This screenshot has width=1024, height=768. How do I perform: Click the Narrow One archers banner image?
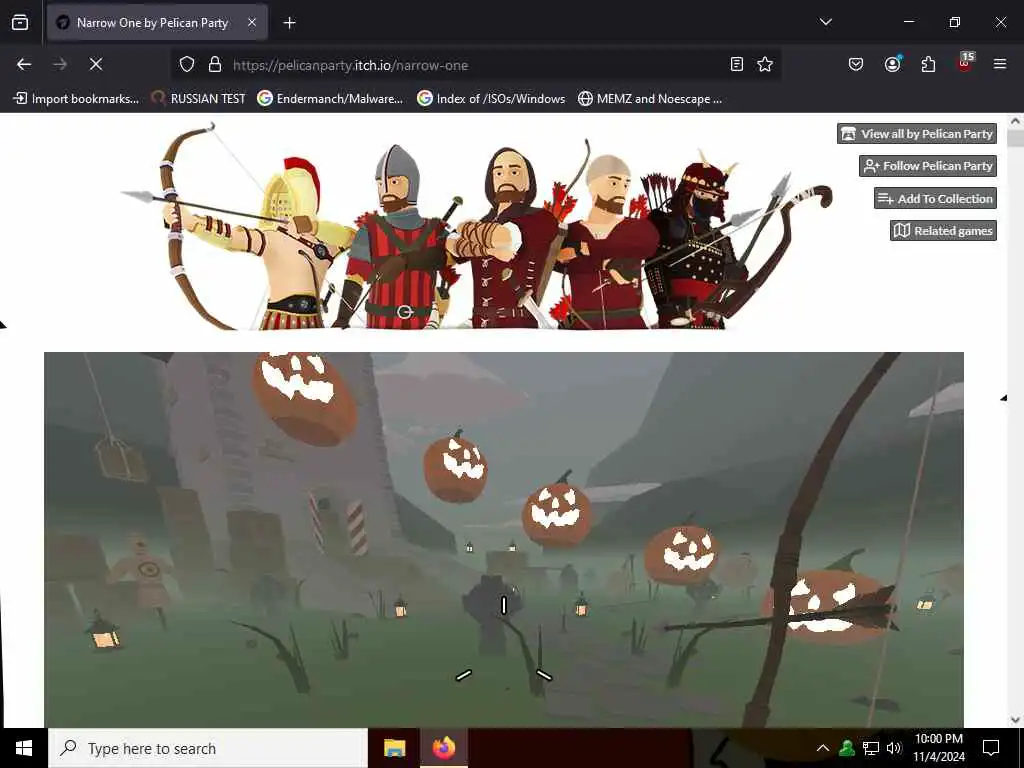pos(477,225)
